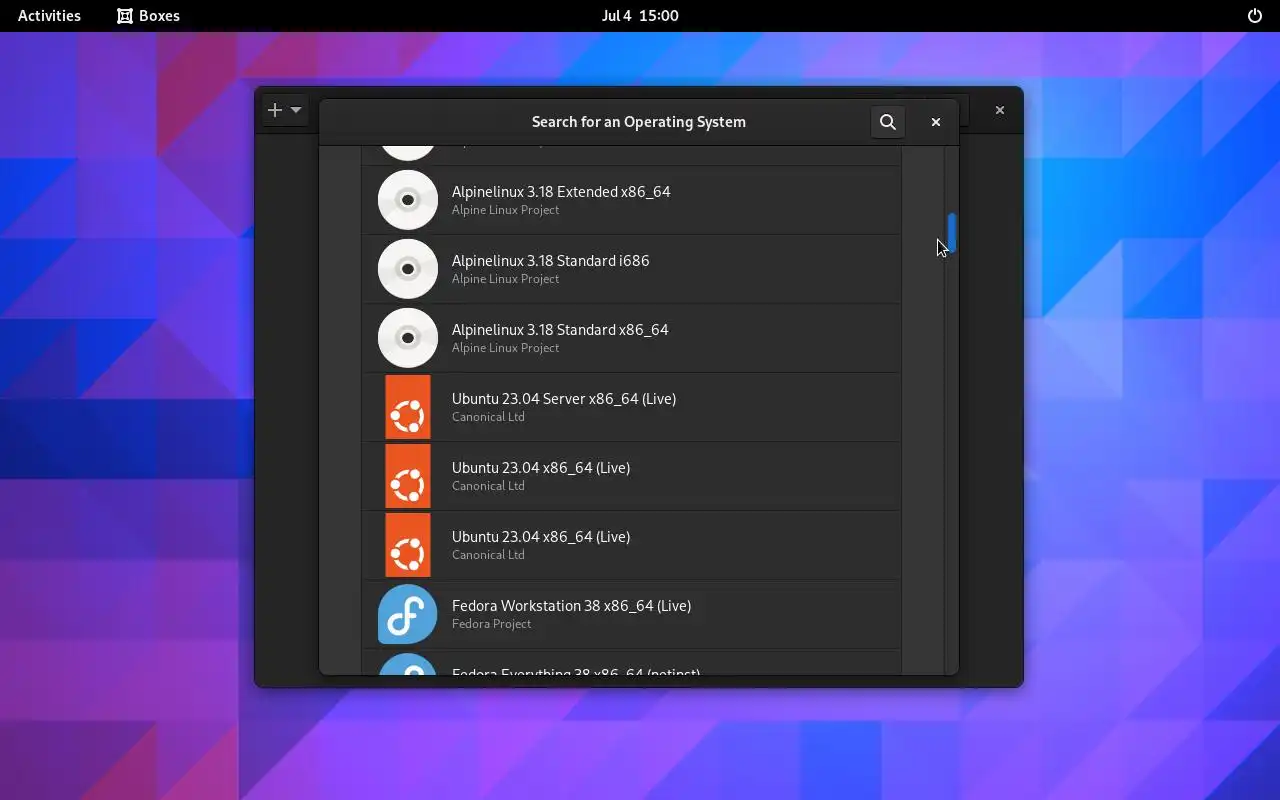Image resolution: width=1280 pixels, height=800 pixels.
Task: Click the disc icon for Alpinelinux 3.18 Standard x86_64
Action: [408, 338]
